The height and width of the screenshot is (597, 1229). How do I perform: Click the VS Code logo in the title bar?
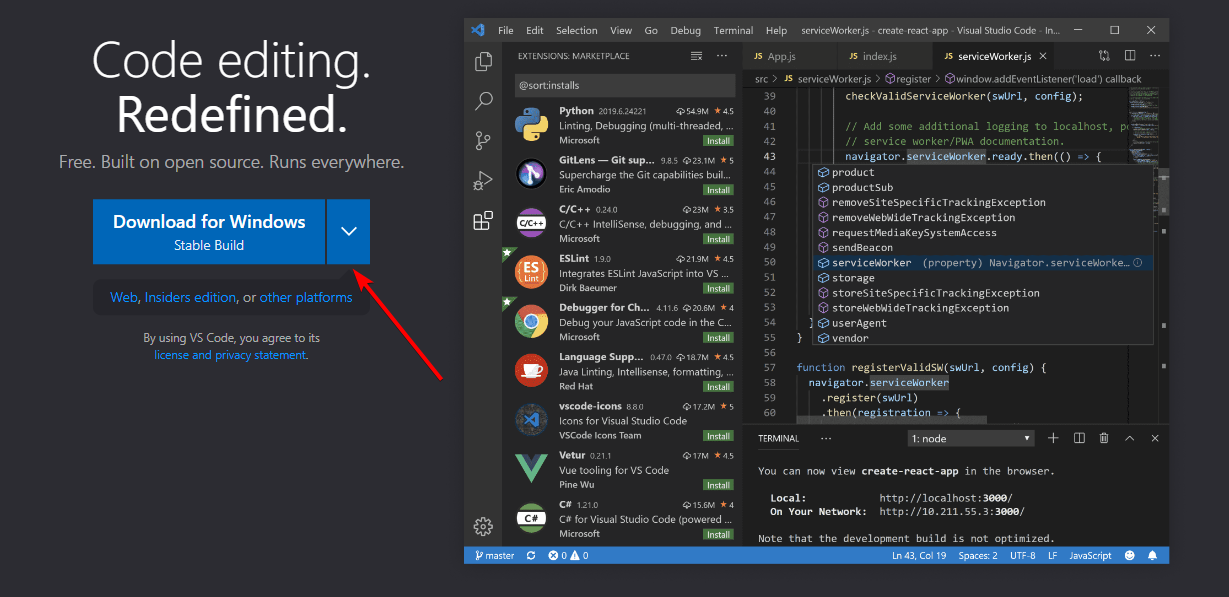pos(478,30)
